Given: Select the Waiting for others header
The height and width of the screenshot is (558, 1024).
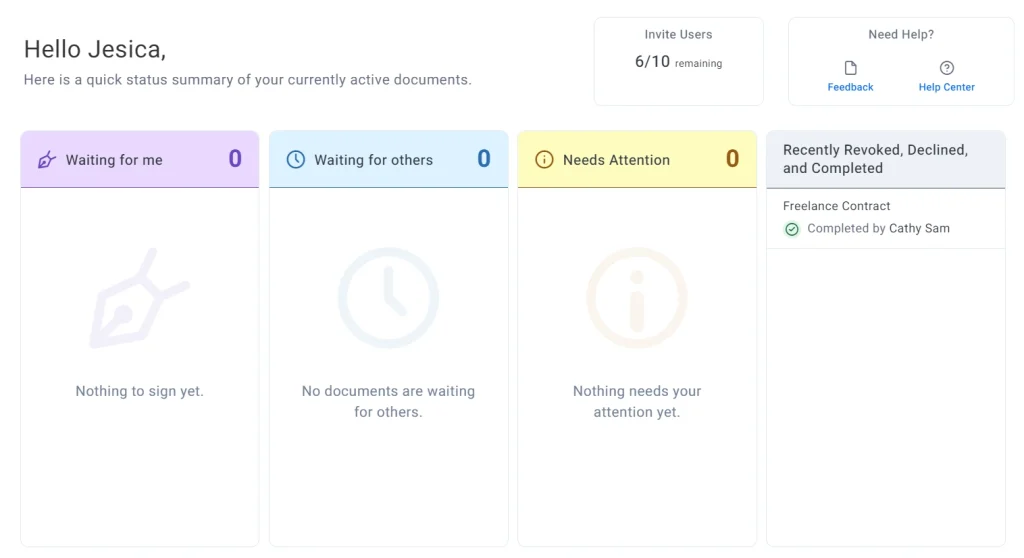Looking at the screenshot, I should [389, 159].
